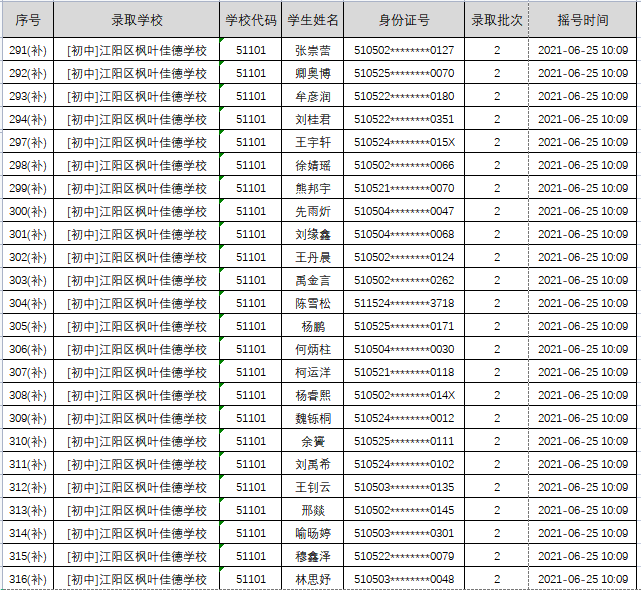Select ID cell 510502********0127
Screen dimensions: 641x590
tap(404, 50)
